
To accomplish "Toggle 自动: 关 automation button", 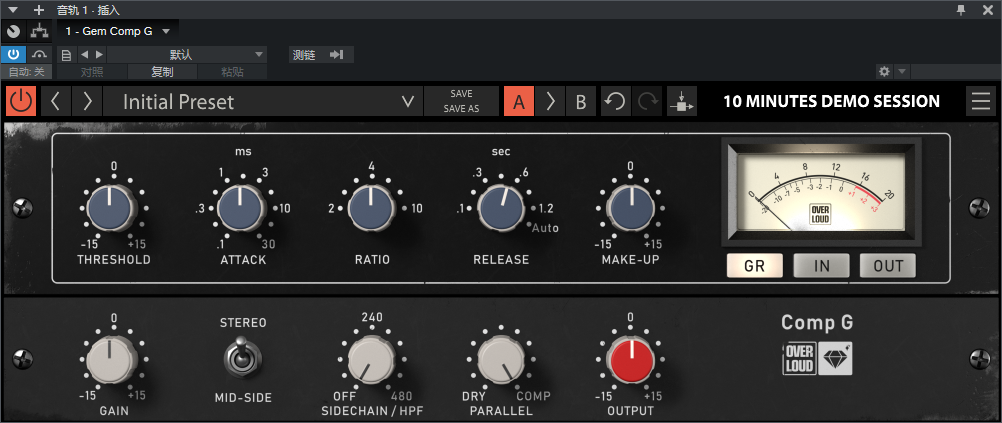I will click(x=26, y=72).
